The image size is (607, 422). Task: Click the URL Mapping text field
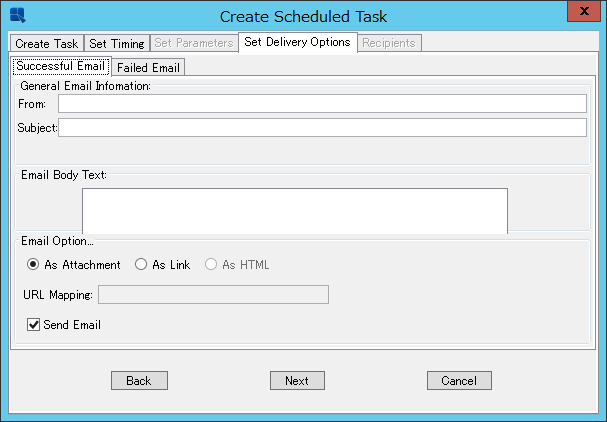(x=213, y=295)
